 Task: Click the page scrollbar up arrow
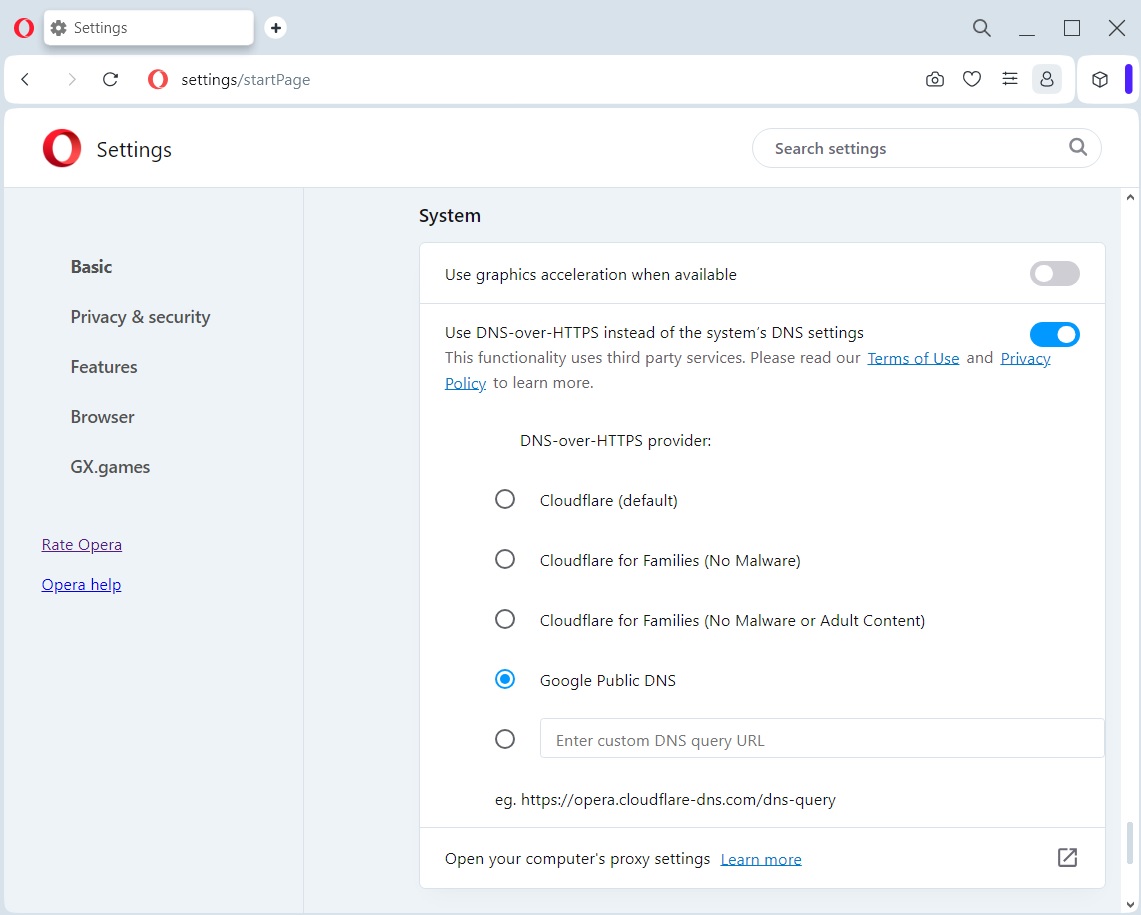point(1130,197)
